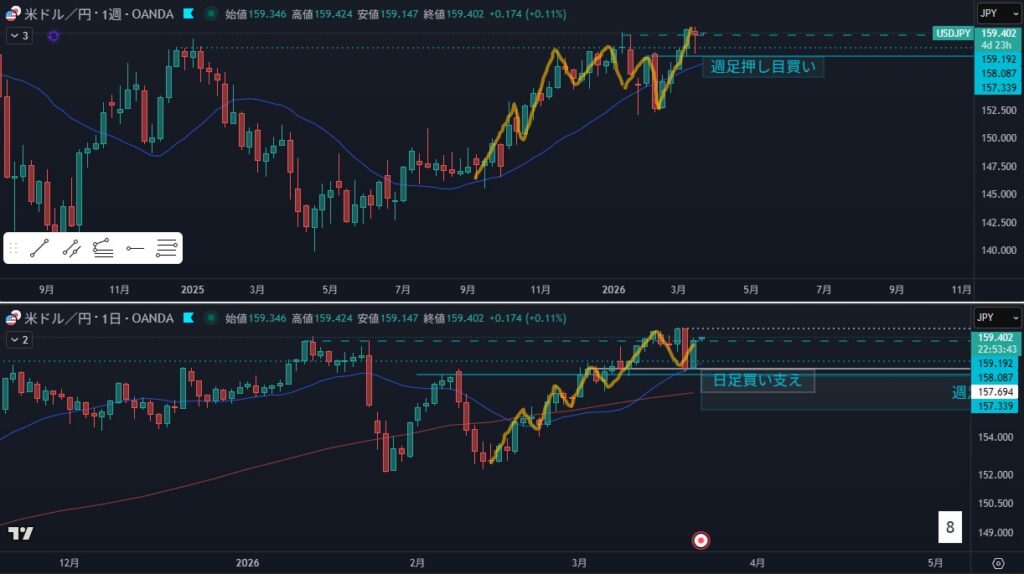Click the TradingView logo in lower chart
Screen dimensions: 1024x574
pyautogui.click(x=20, y=533)
